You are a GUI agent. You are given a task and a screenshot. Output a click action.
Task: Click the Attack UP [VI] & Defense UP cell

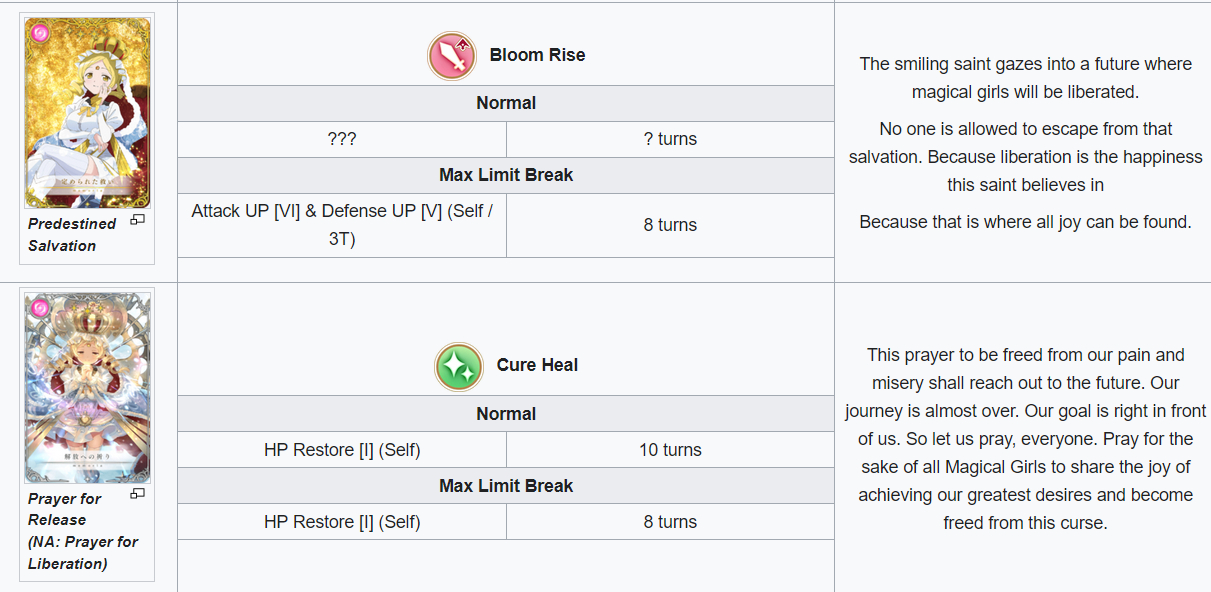(342, 225)
